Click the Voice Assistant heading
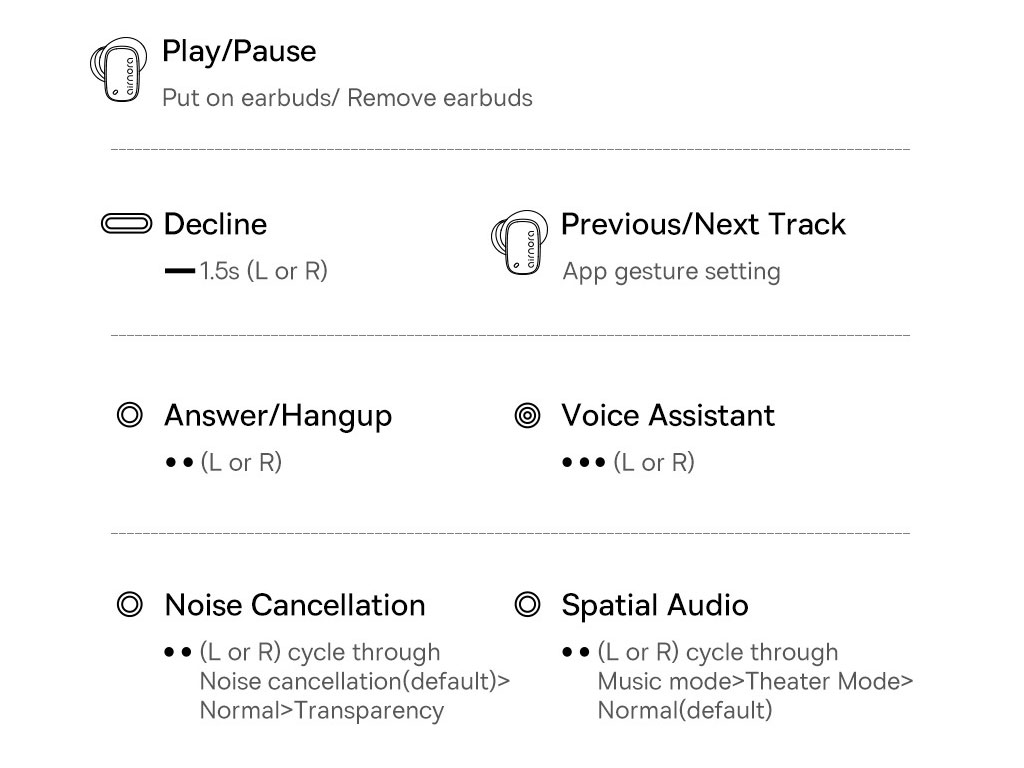 click(x=668, y=415)
